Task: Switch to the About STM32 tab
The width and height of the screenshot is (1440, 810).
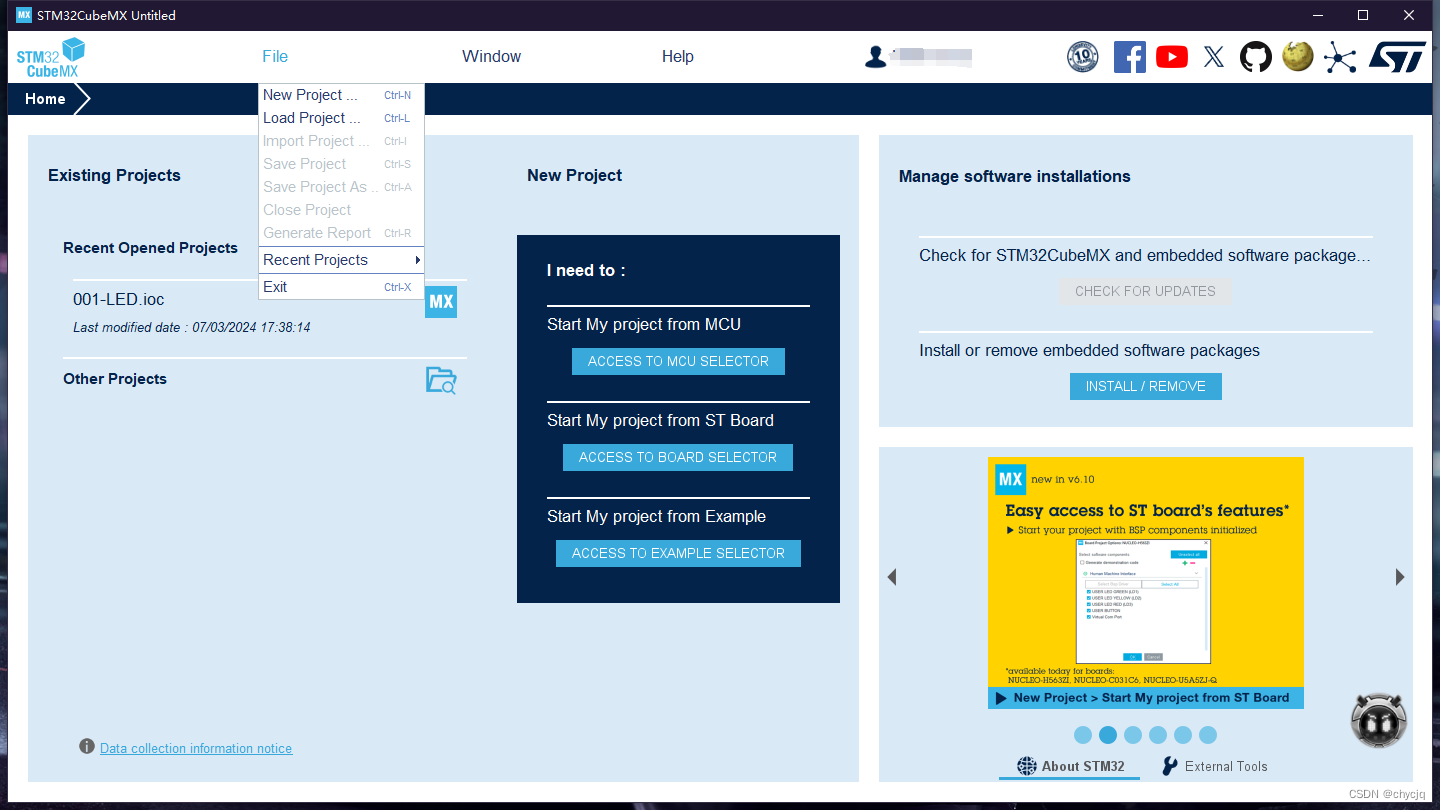Action: pyautogui.click(x=1069, y=767)
